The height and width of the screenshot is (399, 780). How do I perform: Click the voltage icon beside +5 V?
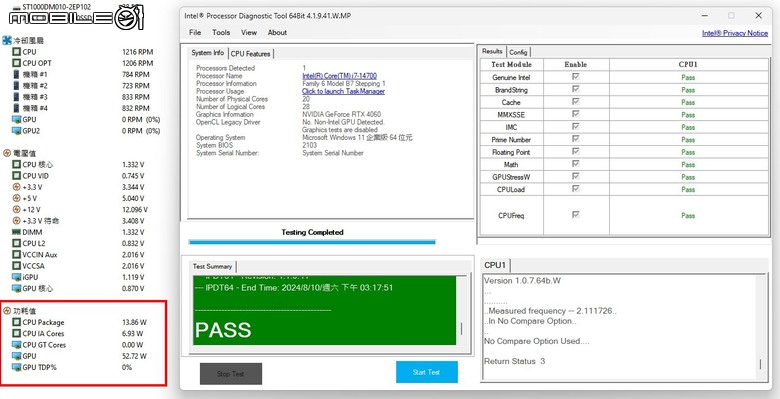[16, 199]
